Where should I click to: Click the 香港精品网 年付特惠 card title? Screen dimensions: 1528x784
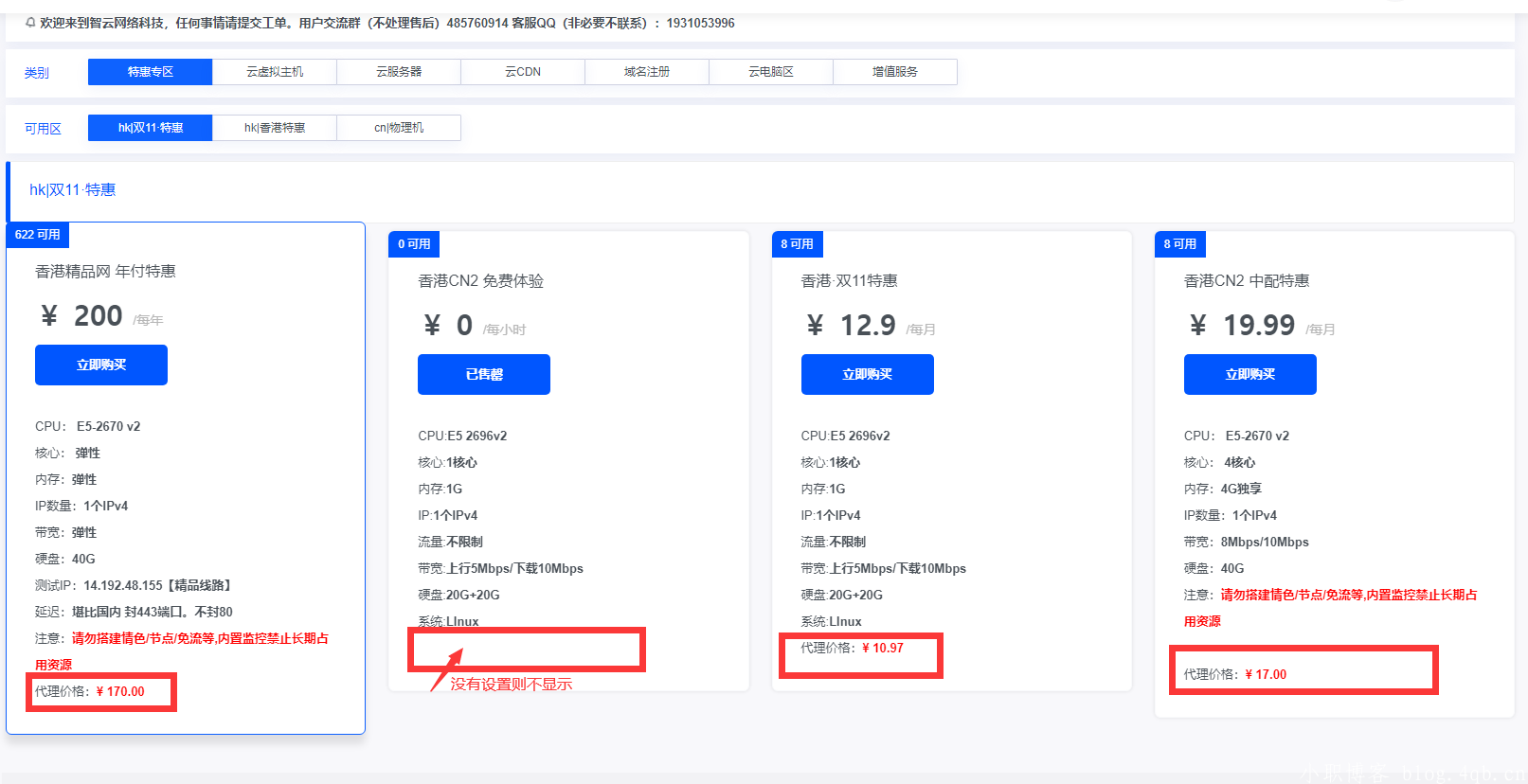(x=105, y=272)
